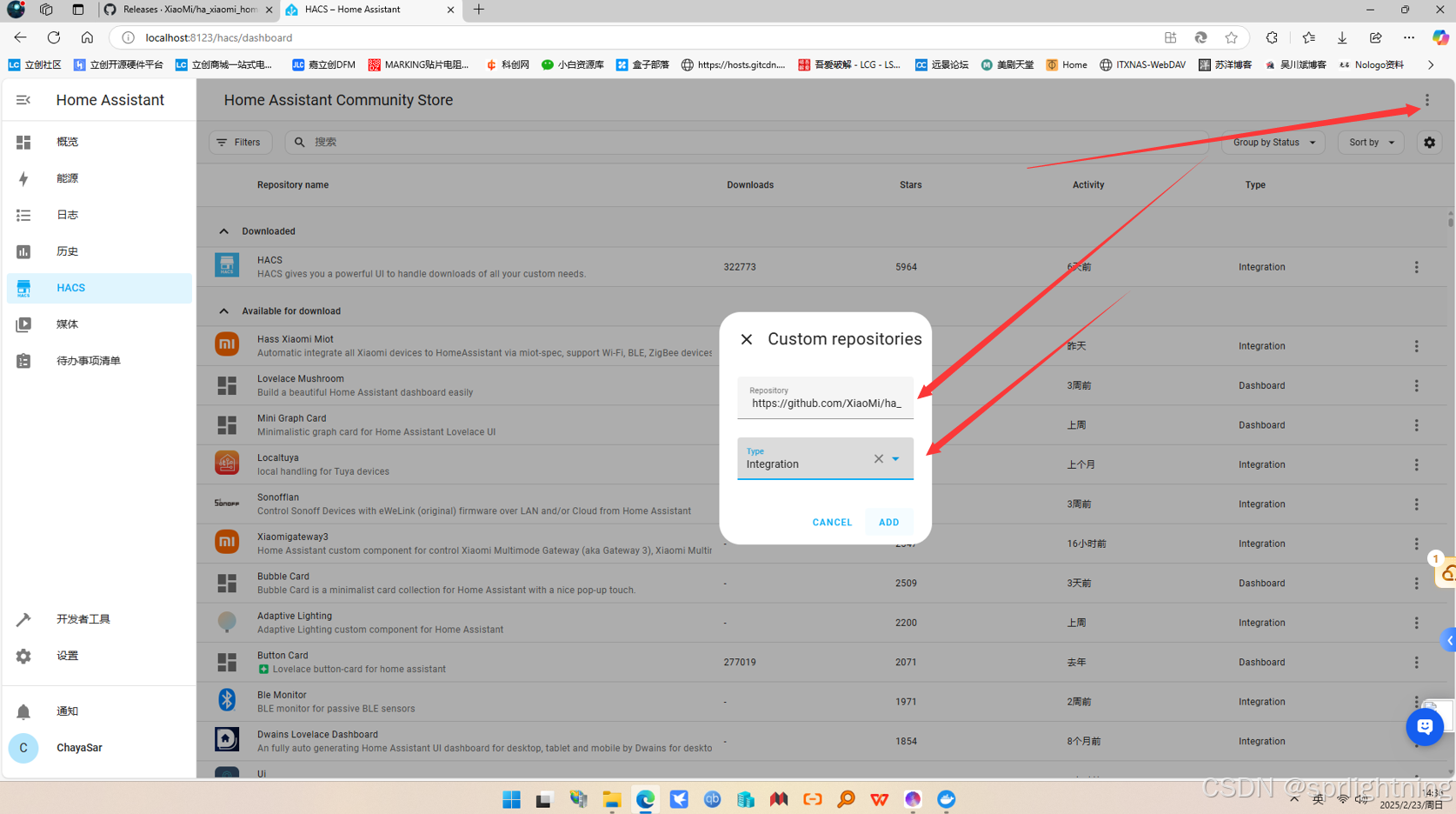Click the search magnifier icon
1456x814 pixels.
(300, 143)
